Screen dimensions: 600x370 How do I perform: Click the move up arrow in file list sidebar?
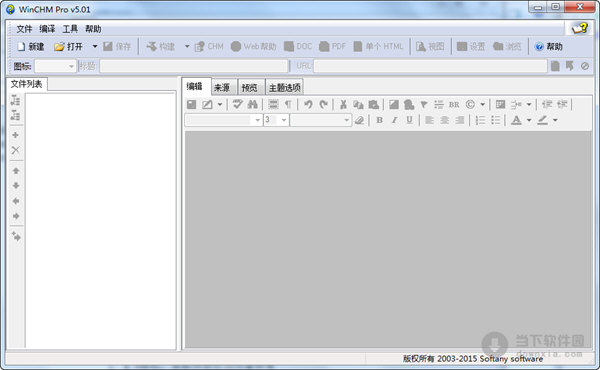tap(16, 171)
